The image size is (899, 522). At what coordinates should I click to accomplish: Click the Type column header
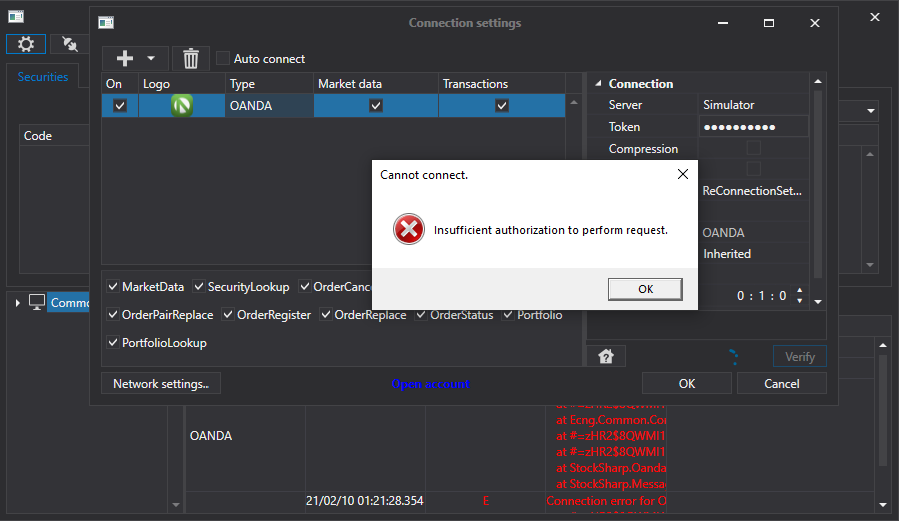[243, 84]
